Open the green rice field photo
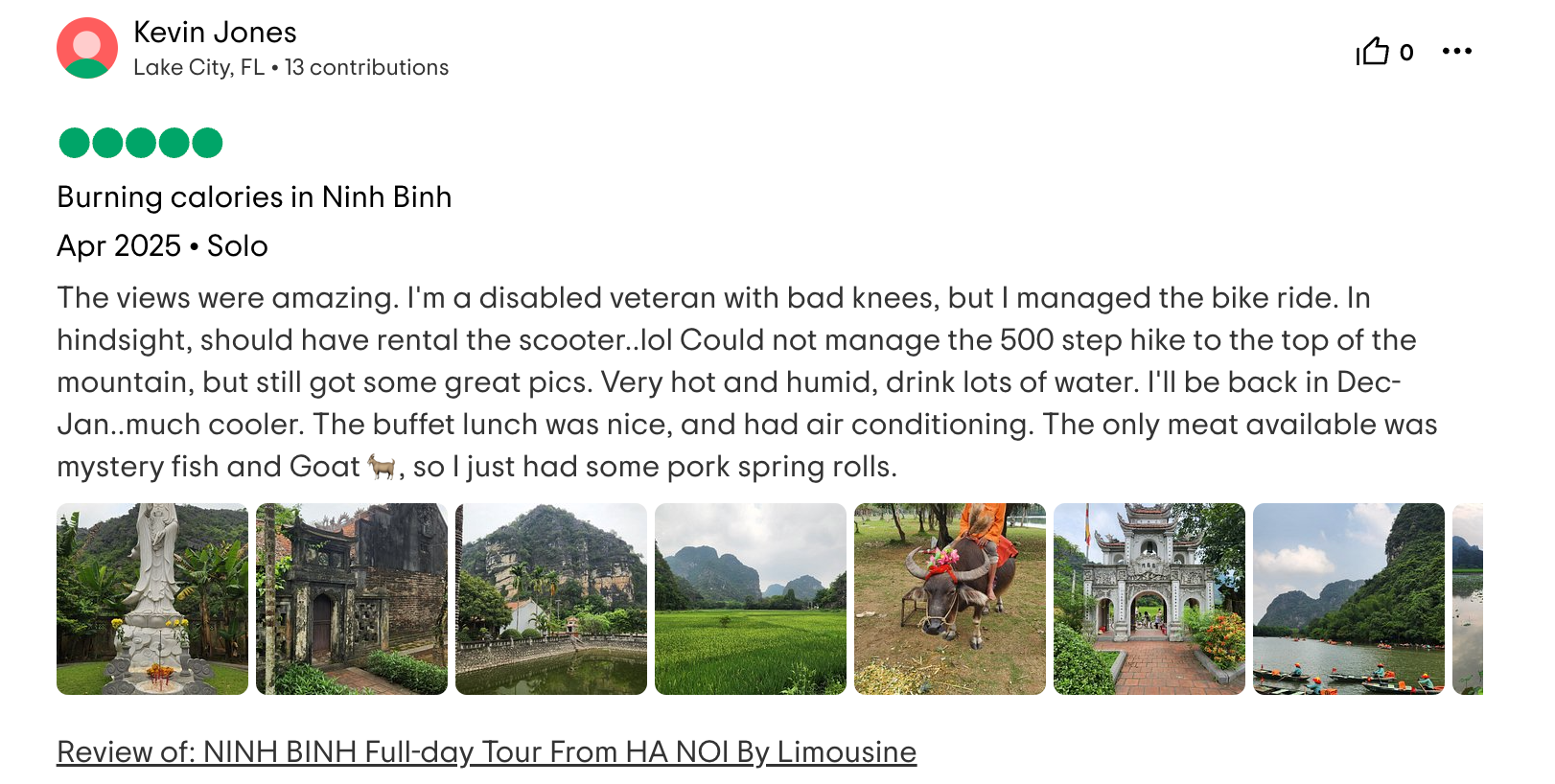Image resolution: width=1555 pixels, height=784 pixels. tap(751, 599)
